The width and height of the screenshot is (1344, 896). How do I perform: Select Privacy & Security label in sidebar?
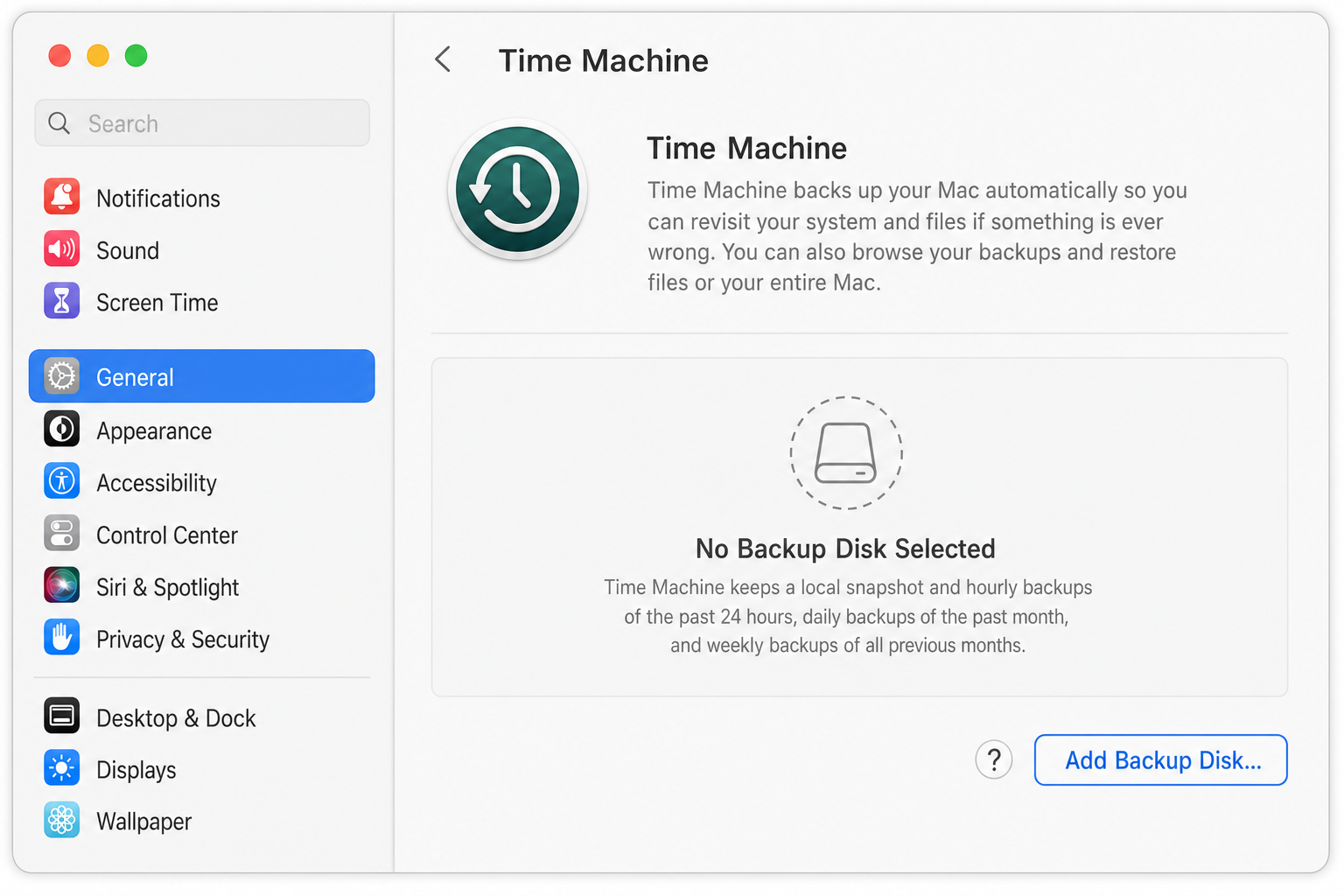(x=183, y=640)
